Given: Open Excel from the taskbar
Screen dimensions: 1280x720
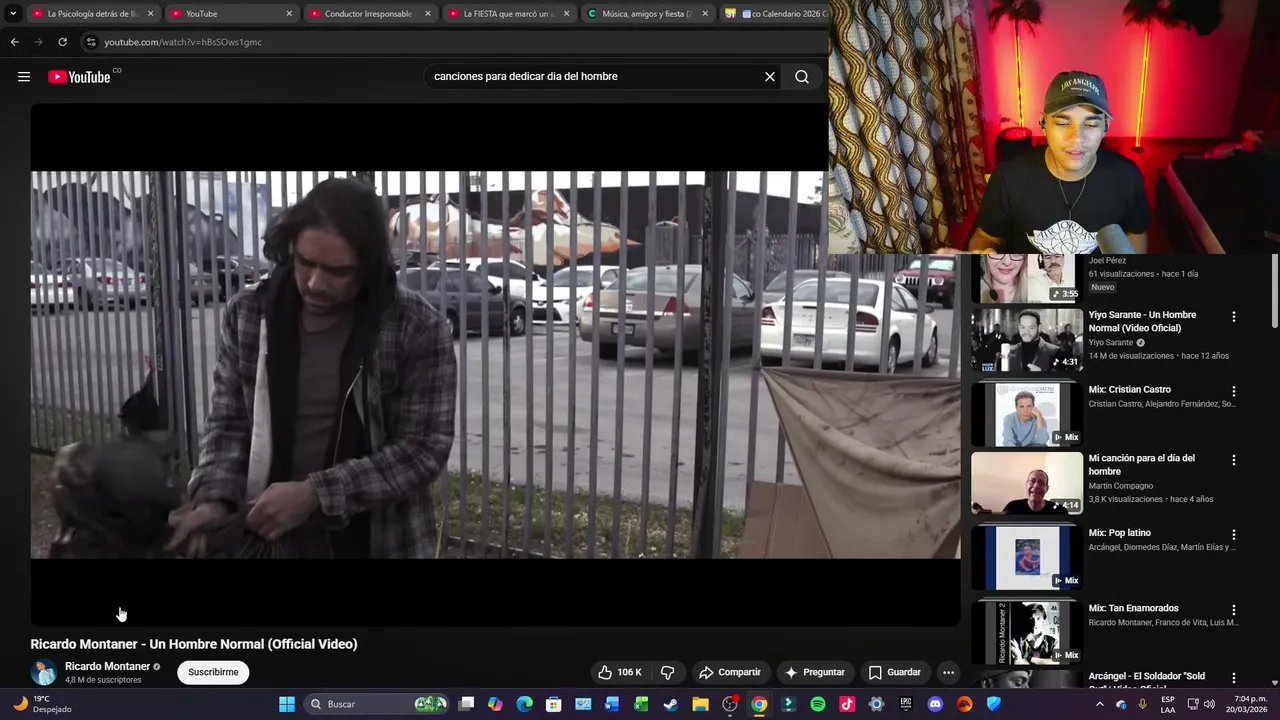Looking at the screenshot, I should (642, 704).
